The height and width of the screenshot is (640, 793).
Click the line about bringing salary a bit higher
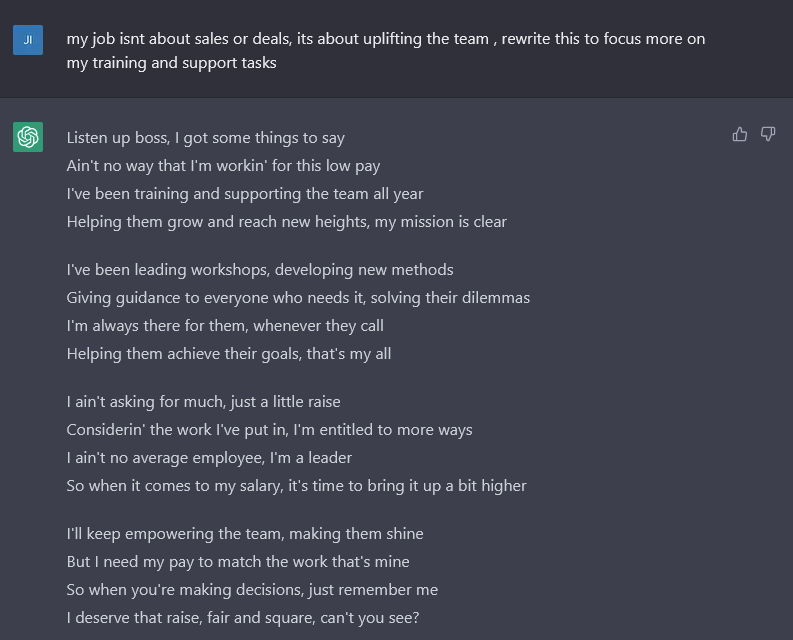point(296,486)
